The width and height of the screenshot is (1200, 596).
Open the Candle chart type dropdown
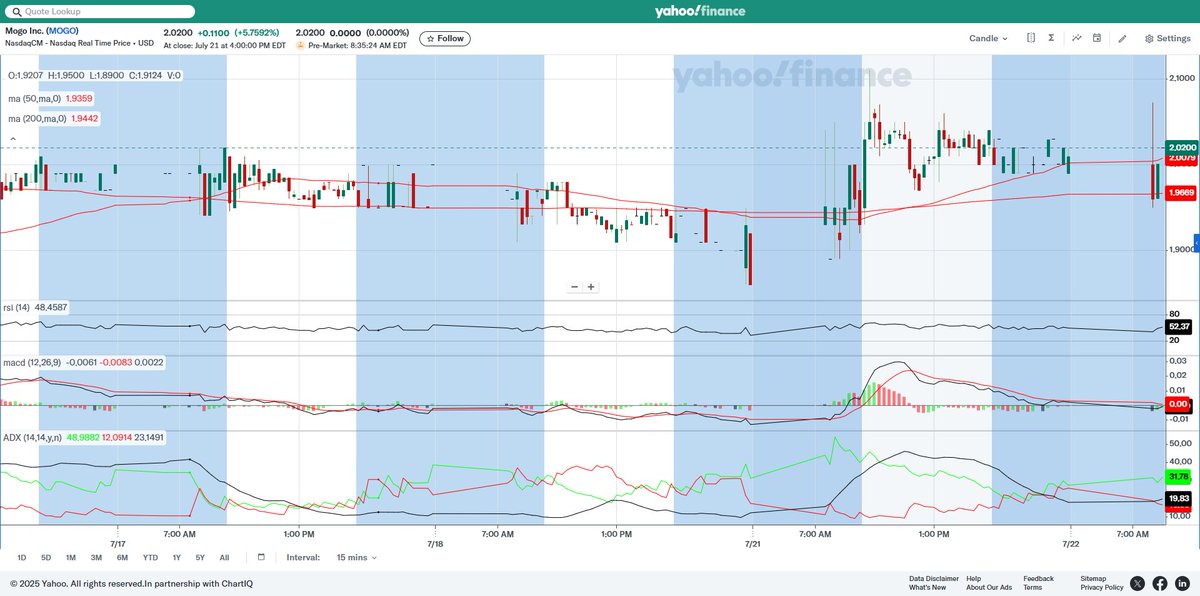tap(988, 38)
